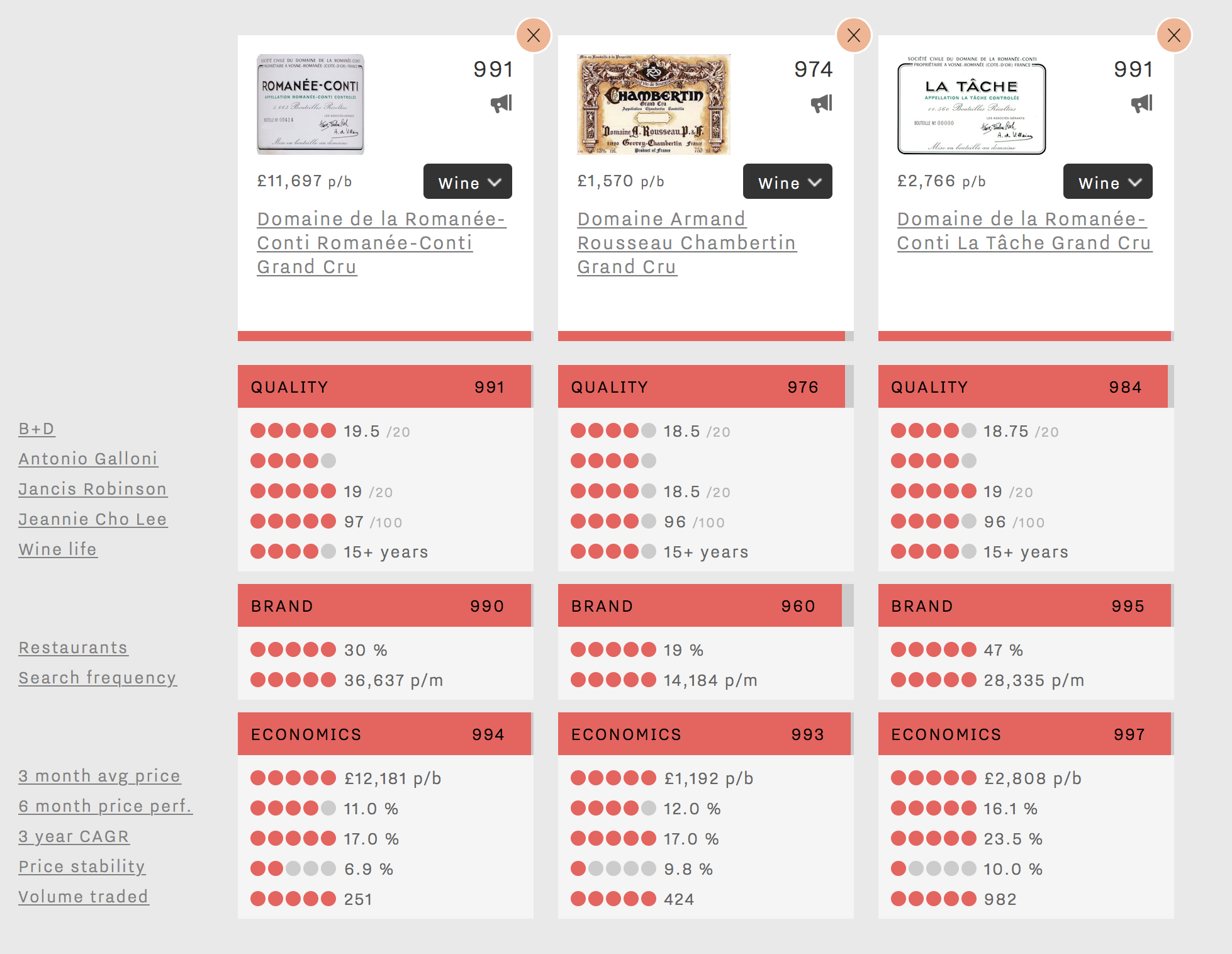Click the 12.0 % price performance value

click(692, 809)
